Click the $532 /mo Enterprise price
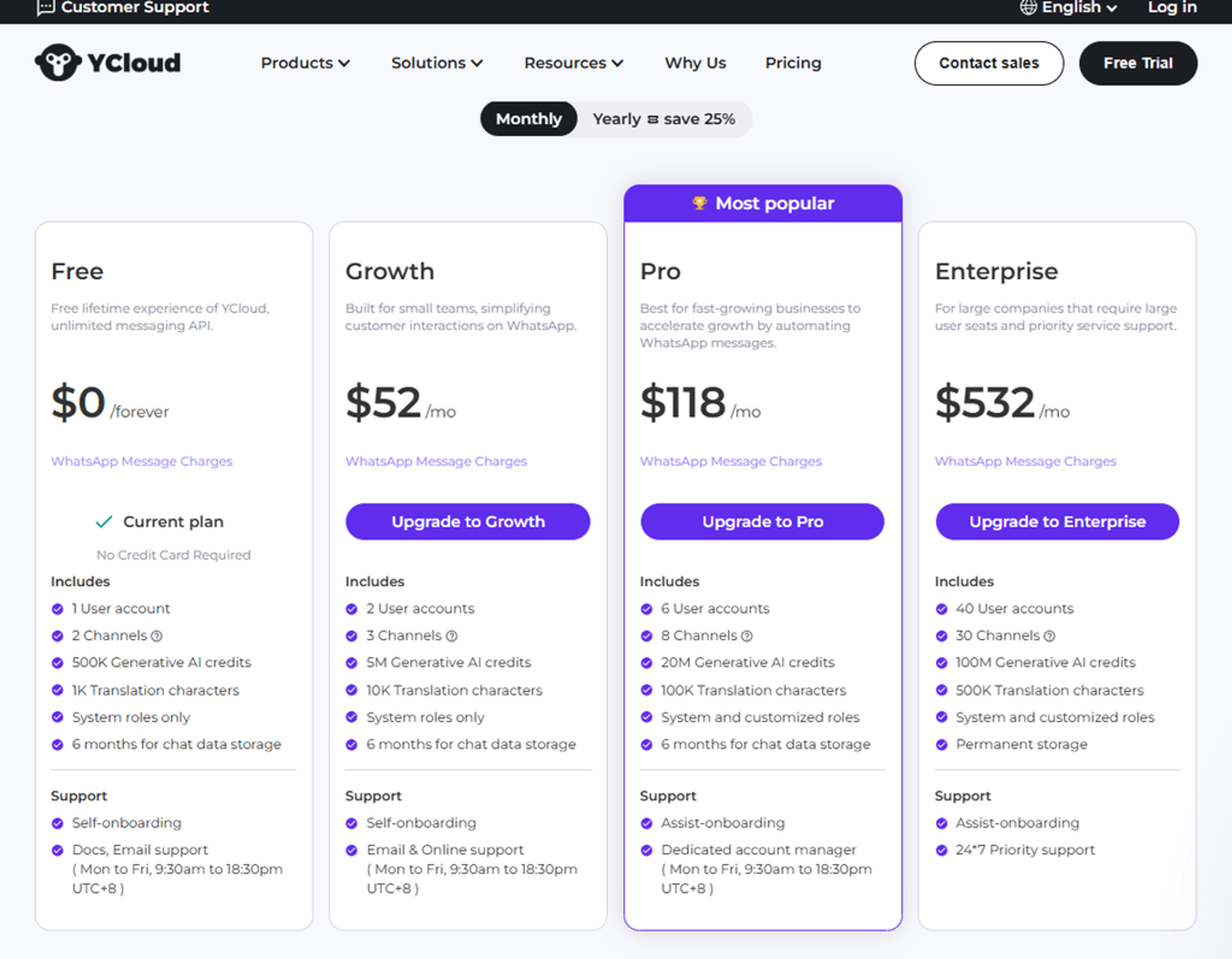1232x959 pixels. coord(1002,403)
